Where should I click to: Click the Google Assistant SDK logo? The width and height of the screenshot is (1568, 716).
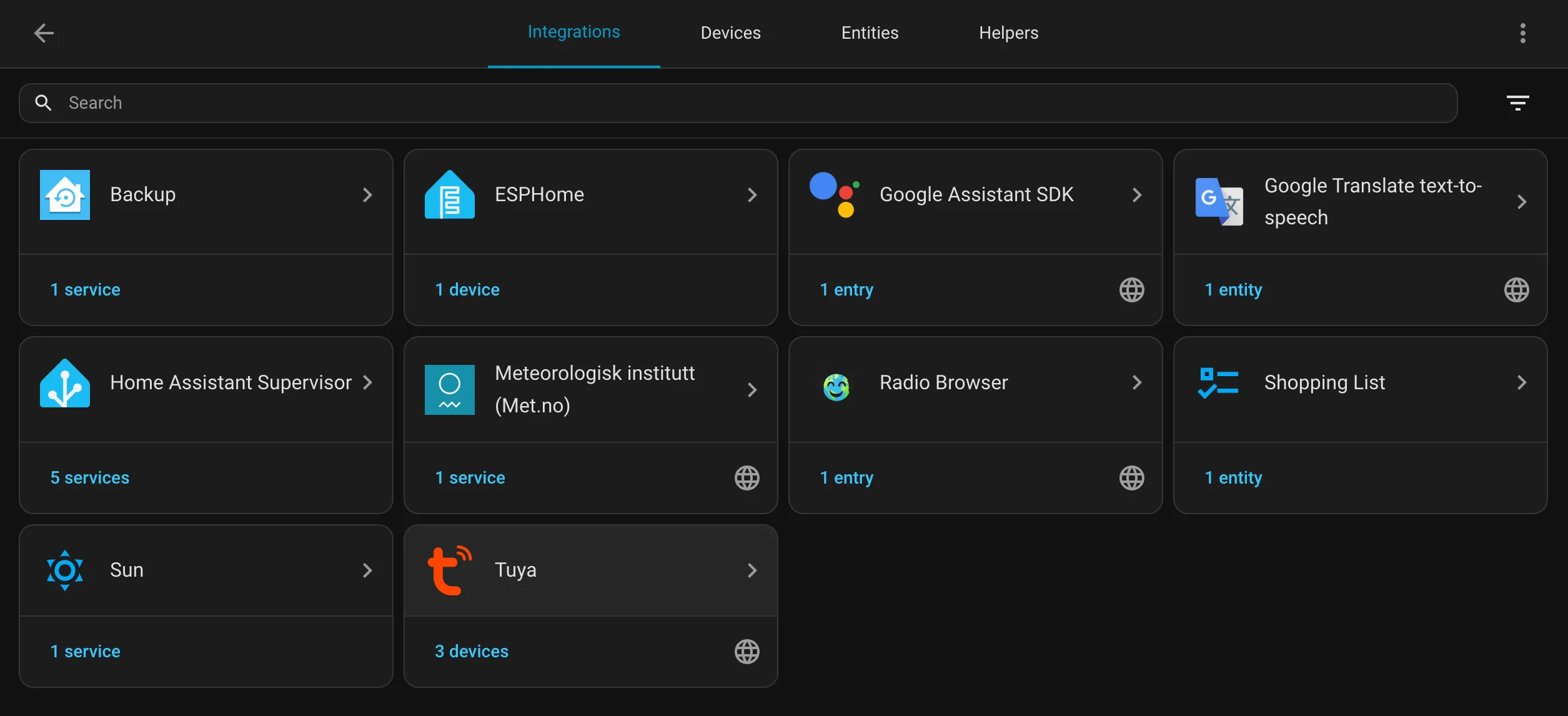pos(835,195)
